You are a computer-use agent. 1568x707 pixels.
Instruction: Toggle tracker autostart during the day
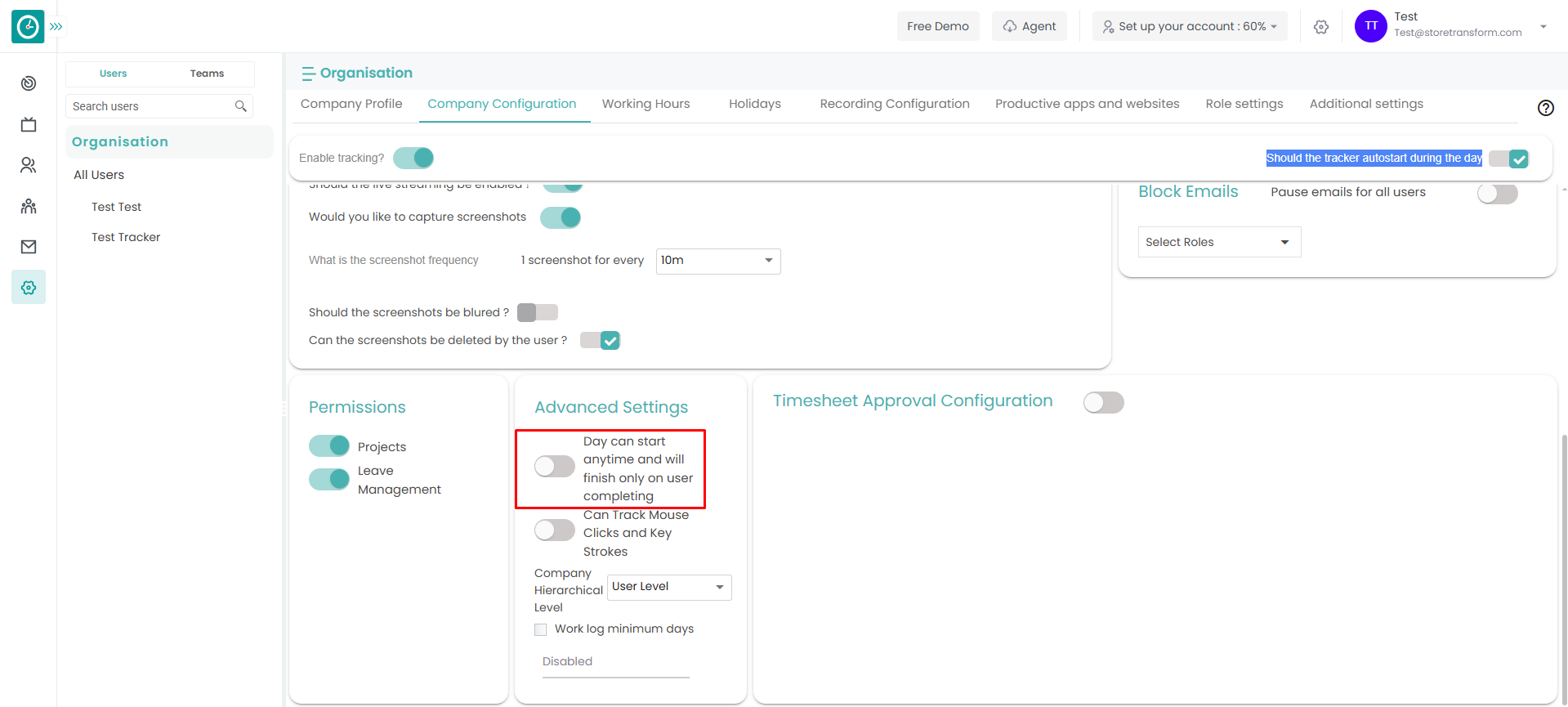(x=1508, y=159)
